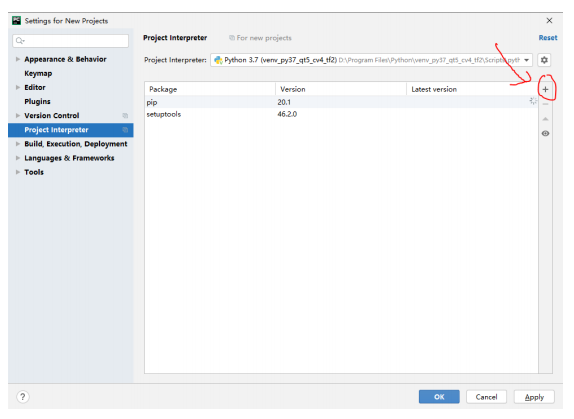Expand the Appearance & Behavior node
This screenshot has width=574, height=419.
pyautogui.click(x=18, y=59)
